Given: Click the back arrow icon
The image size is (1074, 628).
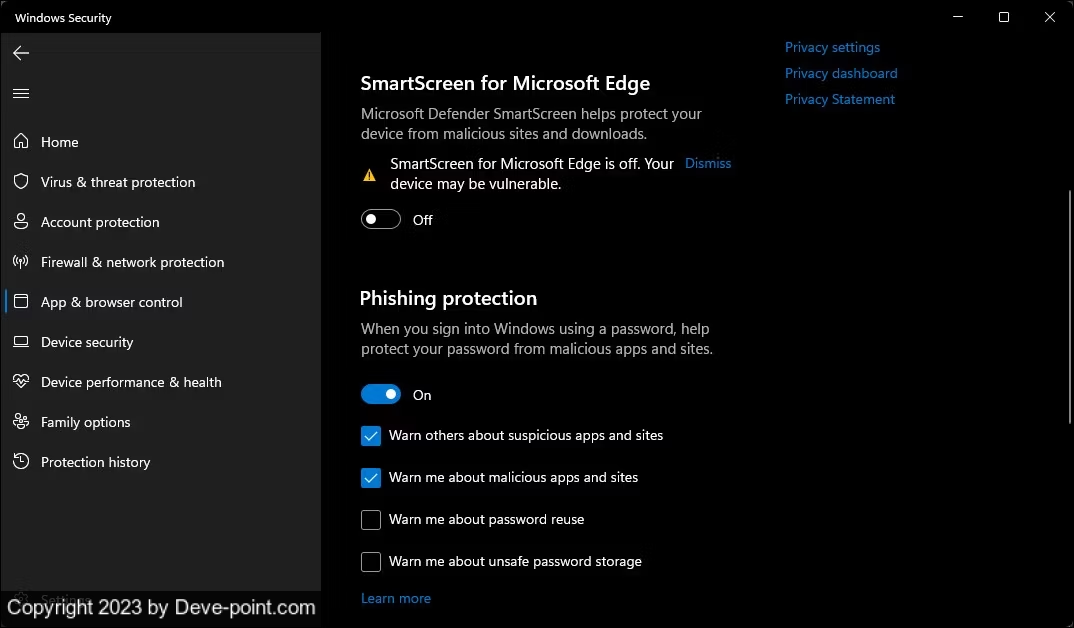Looking at the screenshot, I should coord(21,53).
